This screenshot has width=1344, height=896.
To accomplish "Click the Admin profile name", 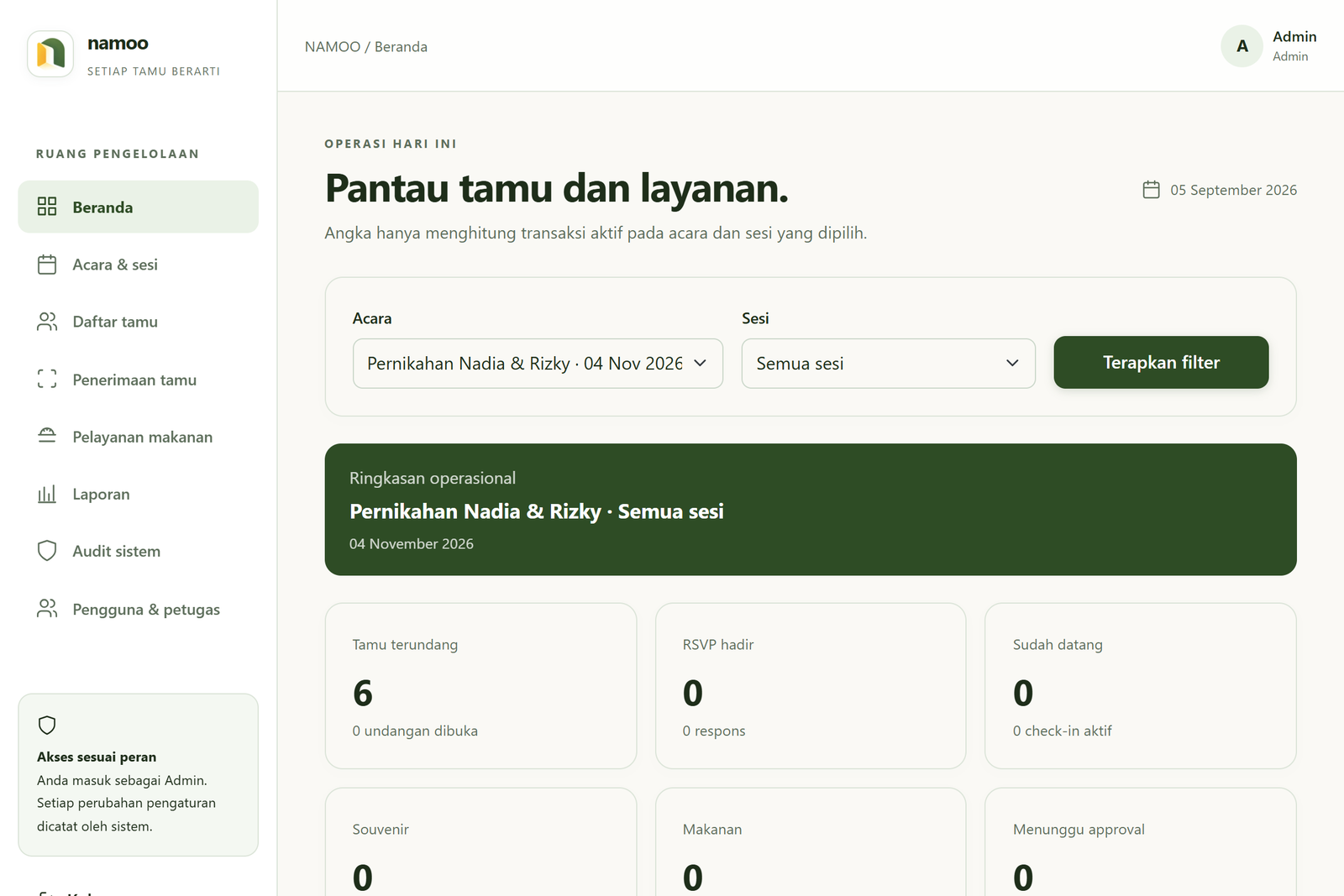I will tap(1294, 36).
